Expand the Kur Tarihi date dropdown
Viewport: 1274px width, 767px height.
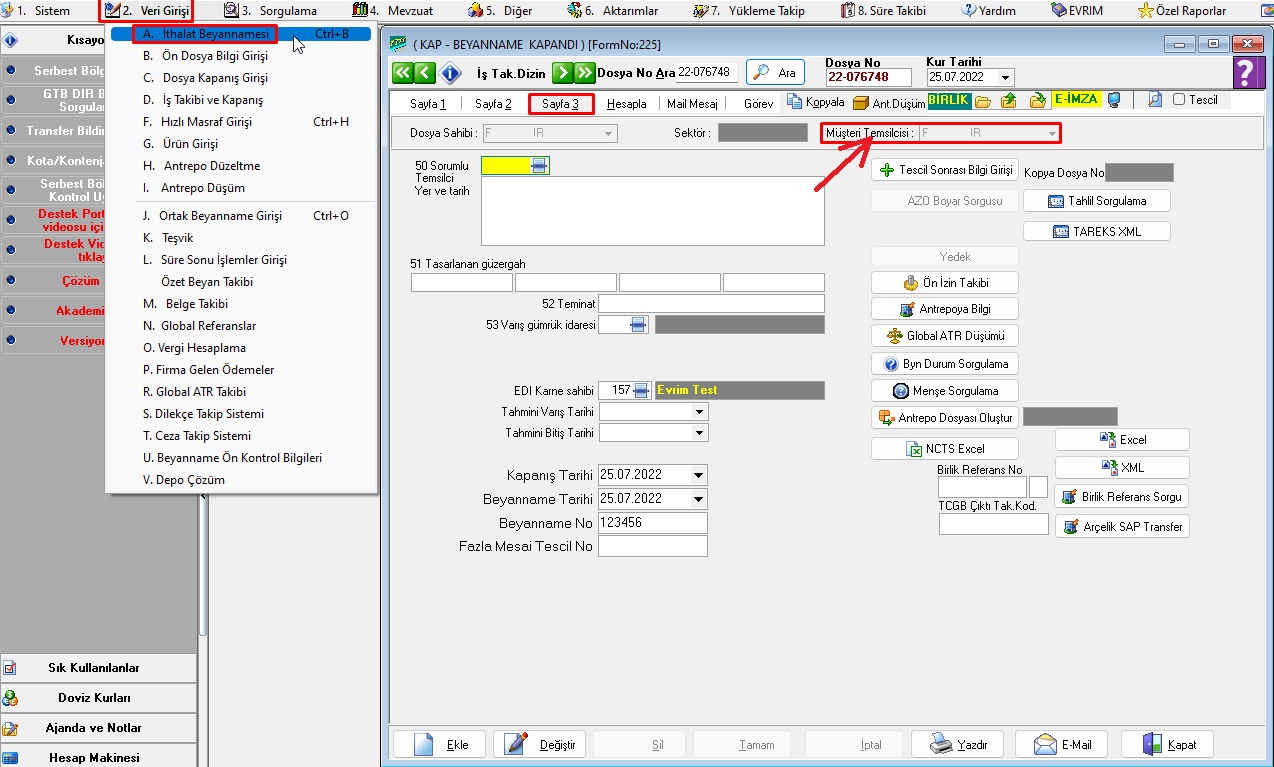[1005, 78]
